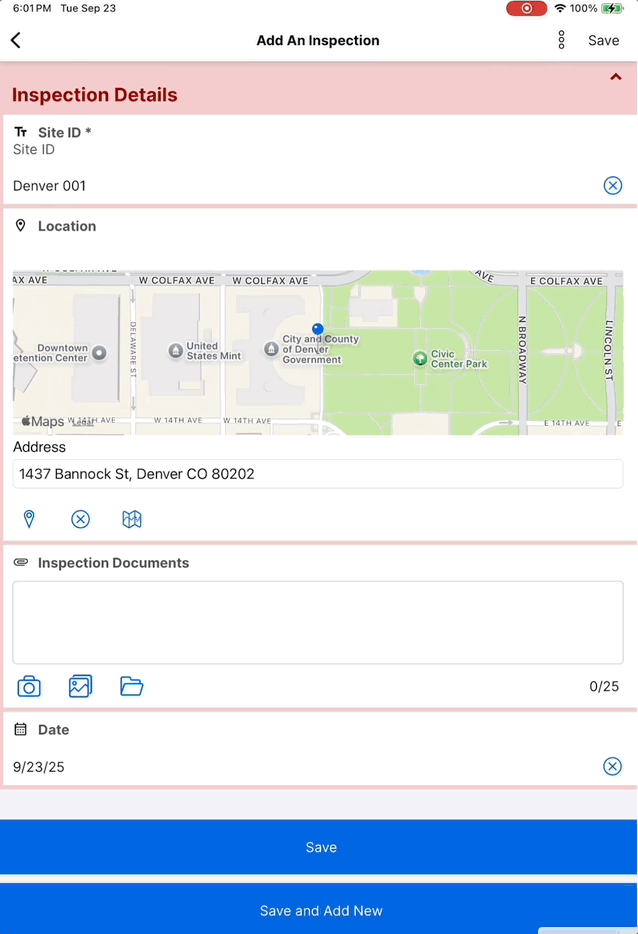Select Downtown Detention Center map marker
Screen dimensions: 638x934
(99, 353)
